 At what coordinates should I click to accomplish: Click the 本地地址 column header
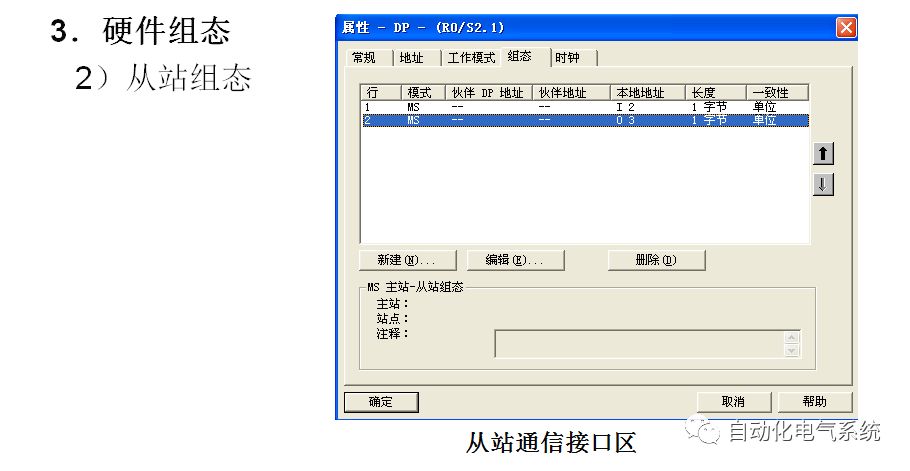pyautogui.click(x=648, y=93)
